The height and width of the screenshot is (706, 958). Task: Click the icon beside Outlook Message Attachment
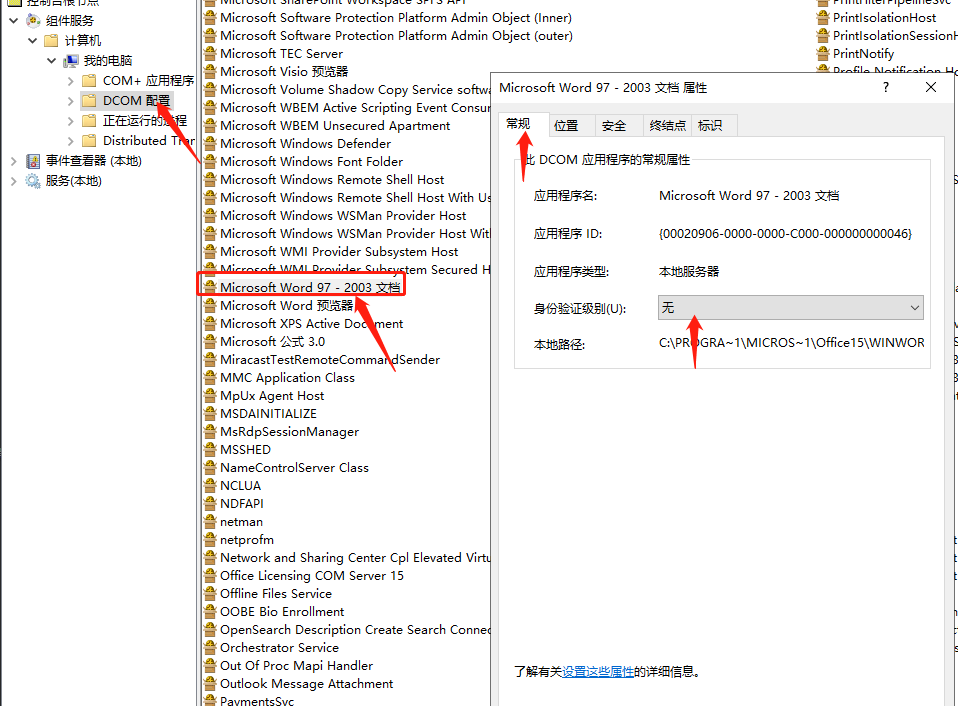click(x=210, y=684)
